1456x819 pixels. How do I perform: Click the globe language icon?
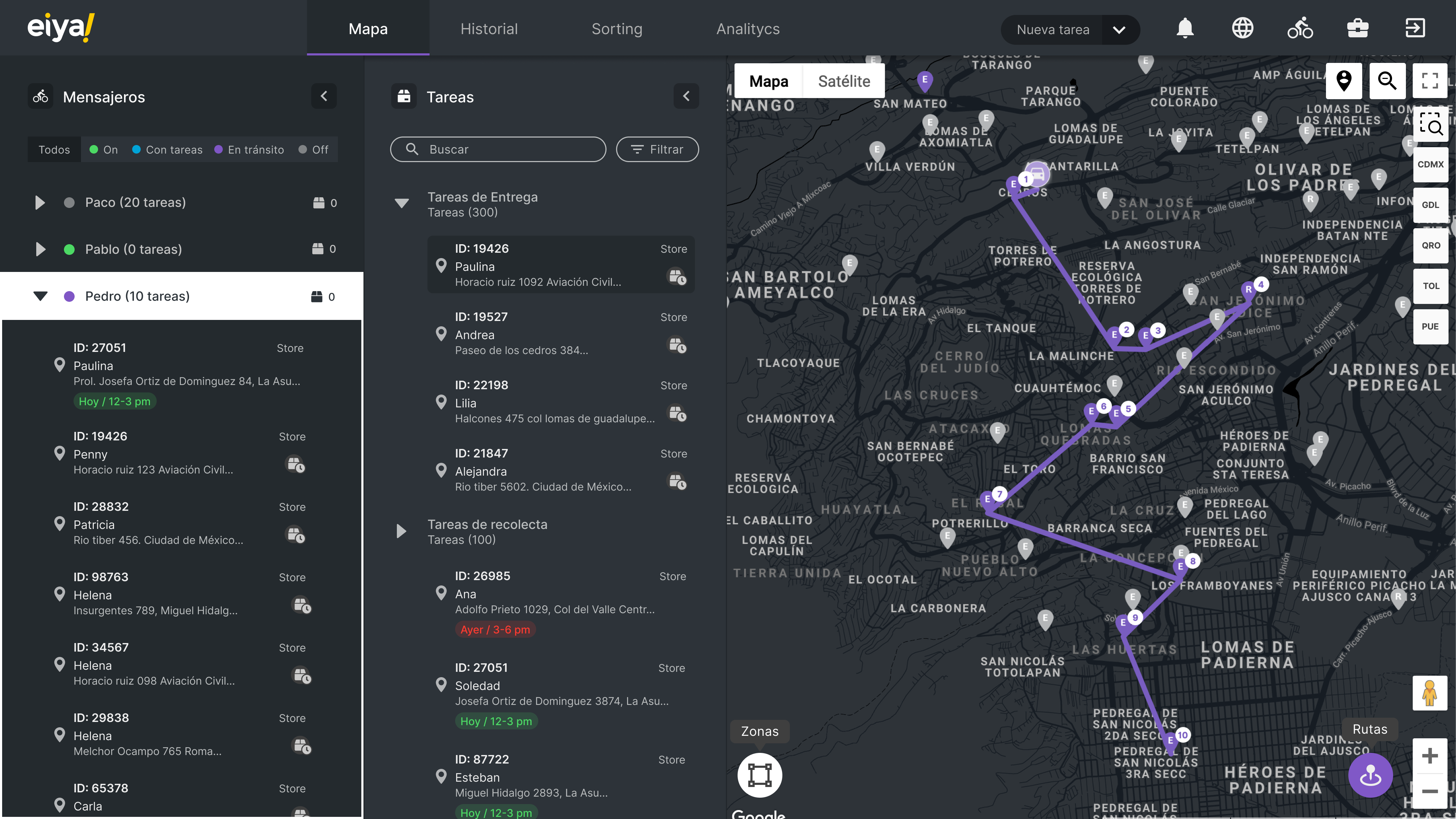tap(1242, 28)
